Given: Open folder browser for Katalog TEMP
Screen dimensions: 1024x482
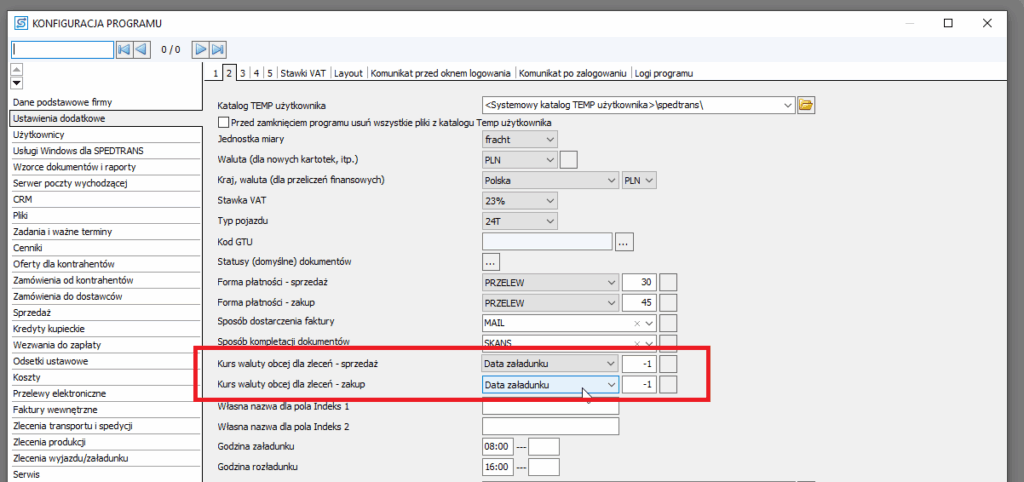Looking at the screenshot, I should point(807,104).
